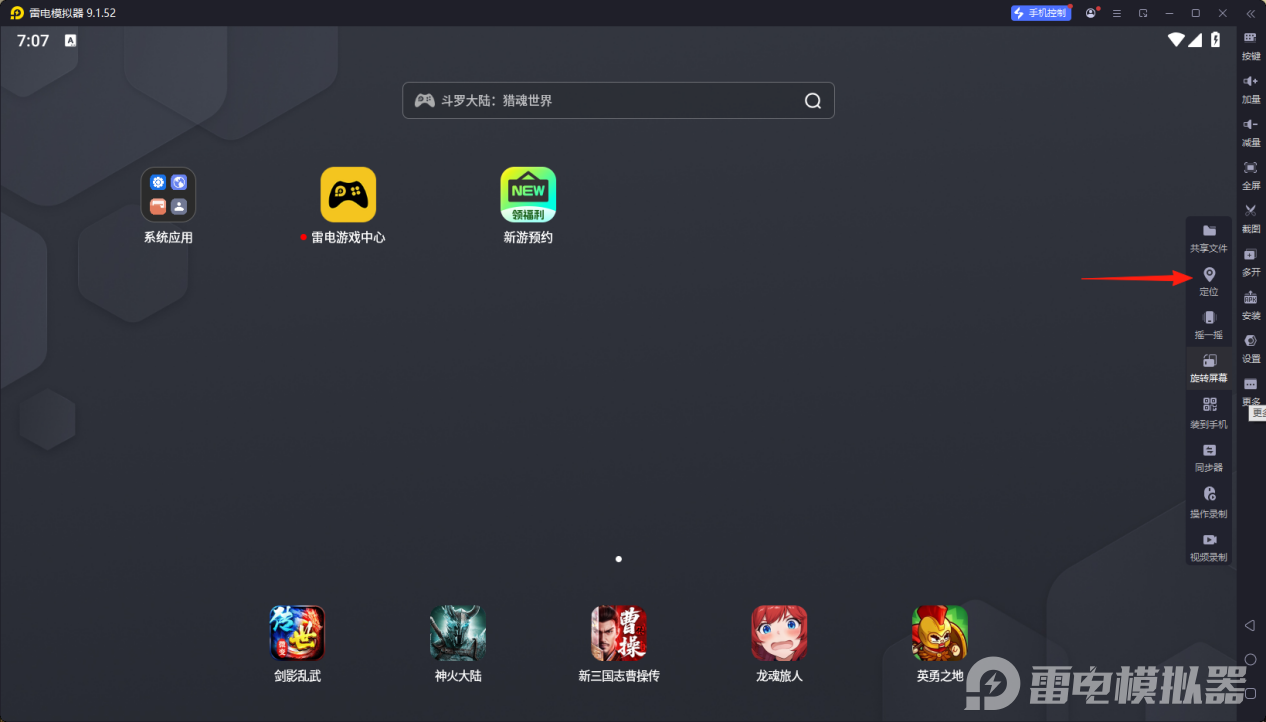Open the 定位 (location) tool

click(1208, 281)
